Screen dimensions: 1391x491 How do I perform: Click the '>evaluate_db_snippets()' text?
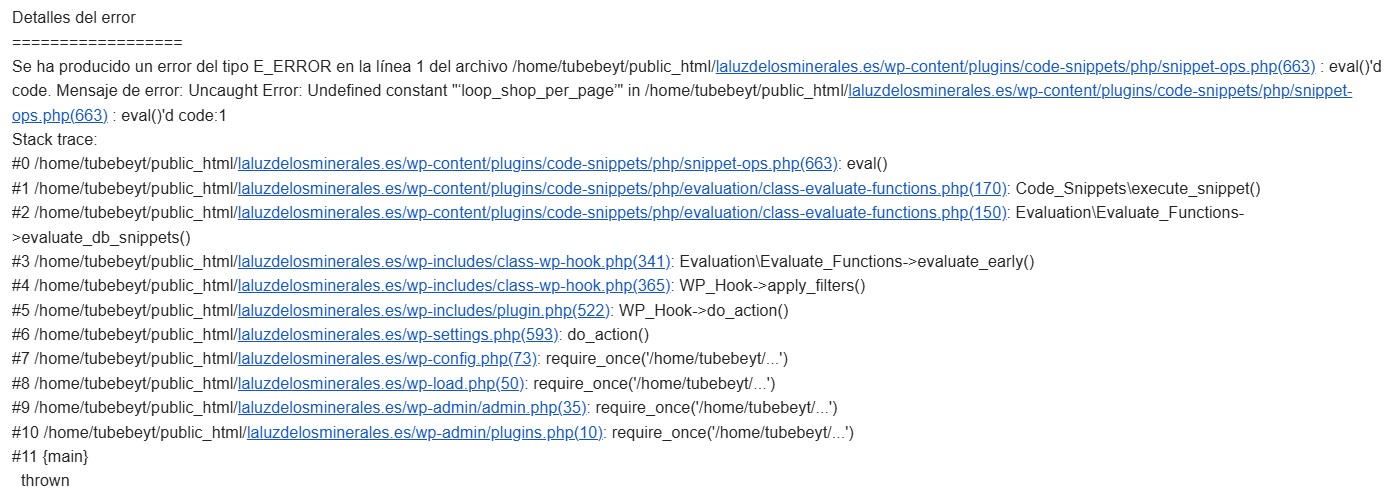[x=101, y=237]
